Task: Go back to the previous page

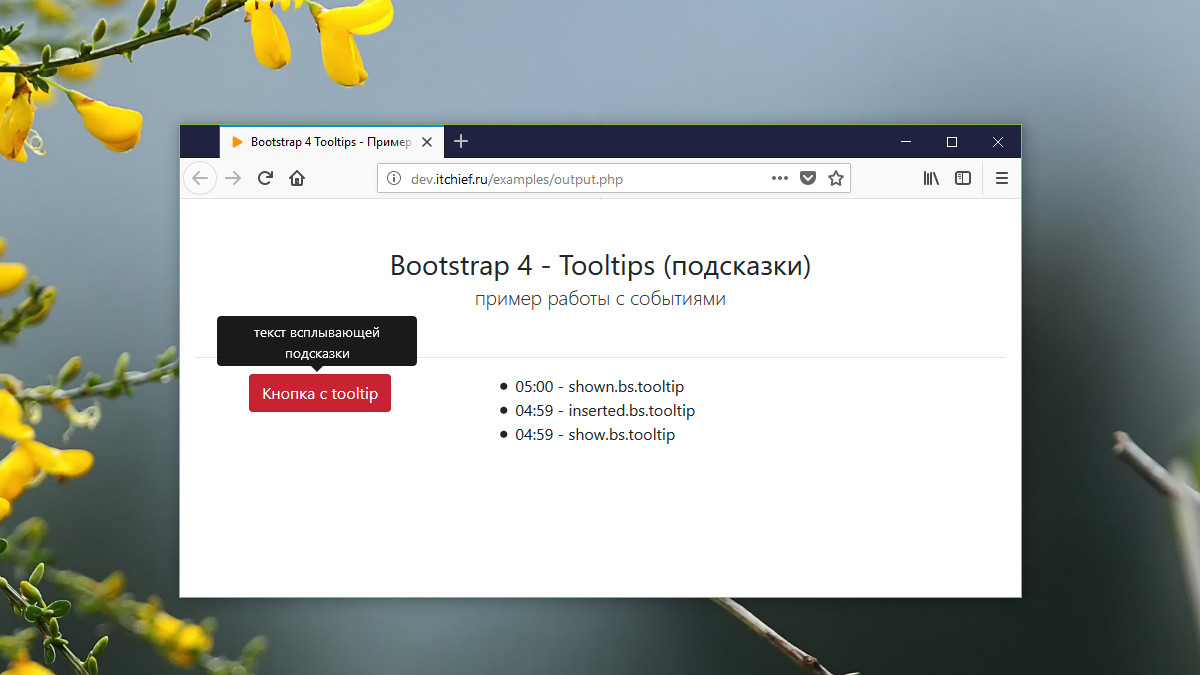Action: pyautogui.click(x=200, y=178)
